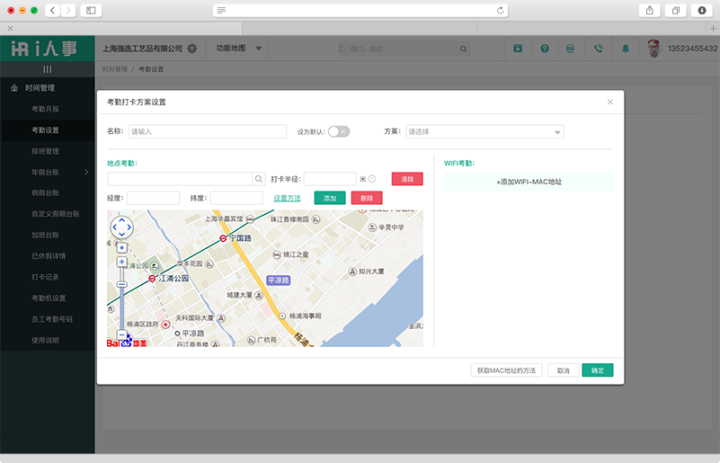Image resolution: width=720 pixels, height=463 pixels.
Task: Focus the location search input field
Action: [x=180, y=179]
